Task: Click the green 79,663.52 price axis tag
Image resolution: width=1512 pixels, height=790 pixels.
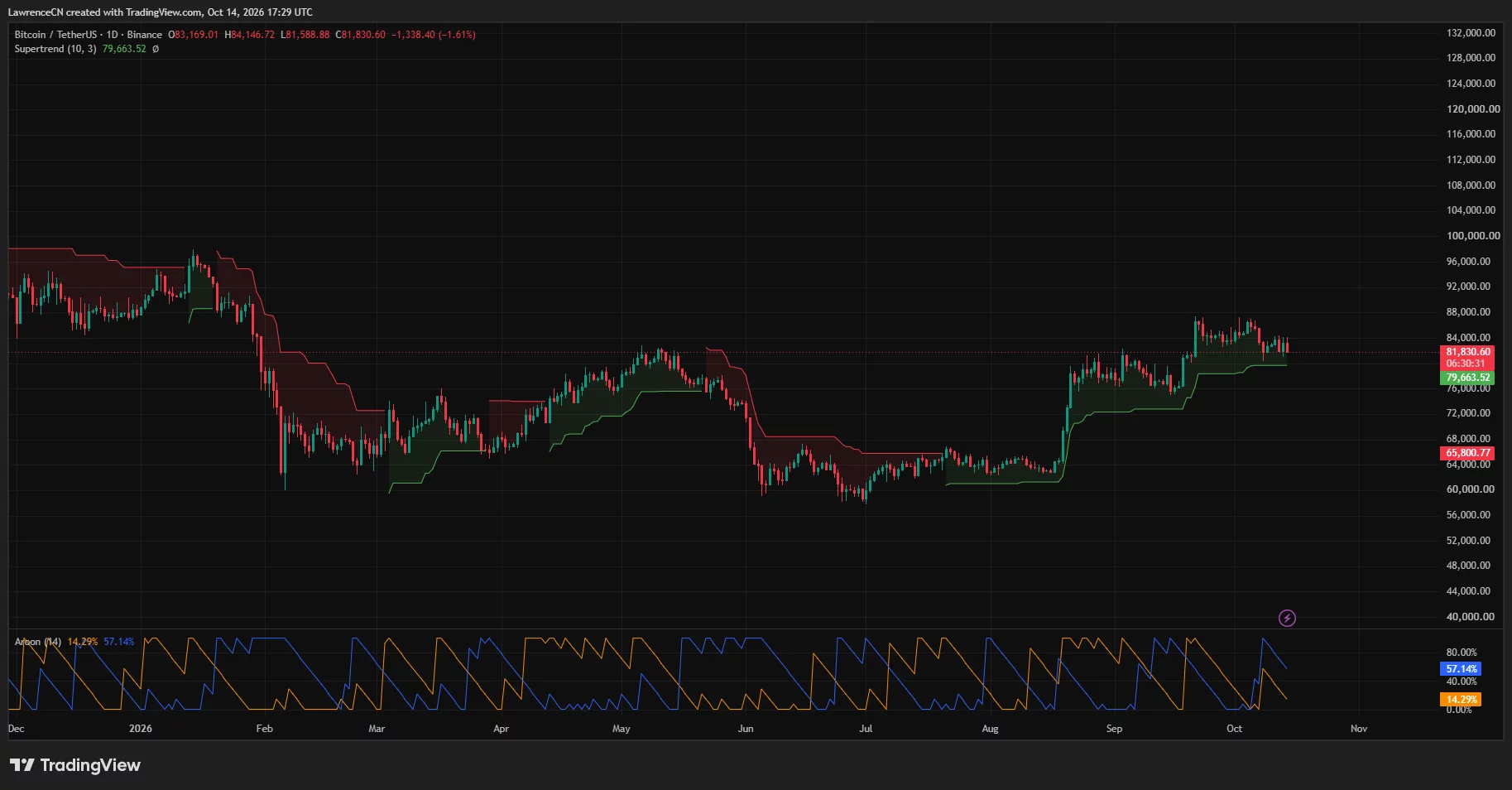Action: 1467,378
